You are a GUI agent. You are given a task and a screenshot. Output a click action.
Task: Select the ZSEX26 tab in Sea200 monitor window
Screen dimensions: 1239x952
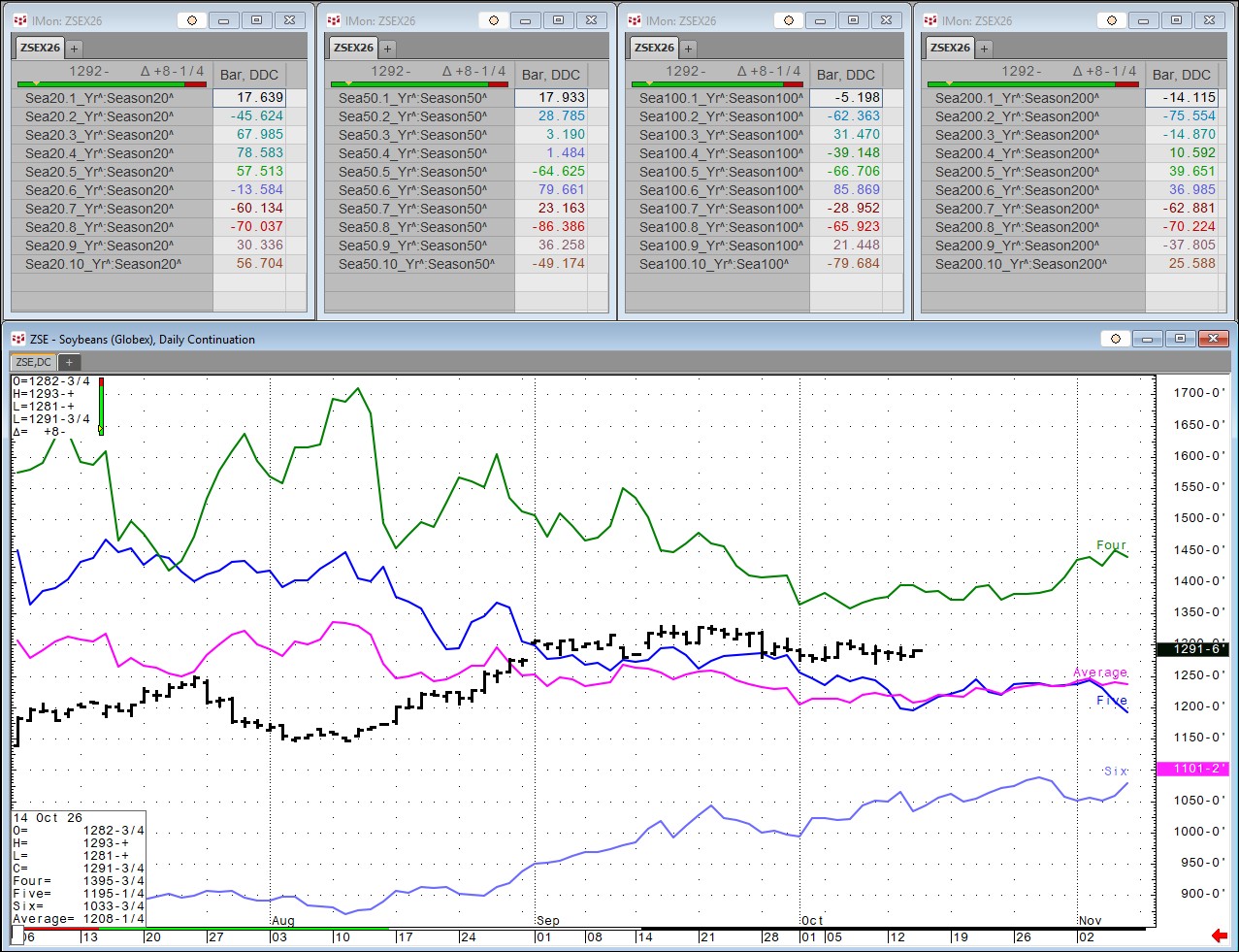click(950, 48)
